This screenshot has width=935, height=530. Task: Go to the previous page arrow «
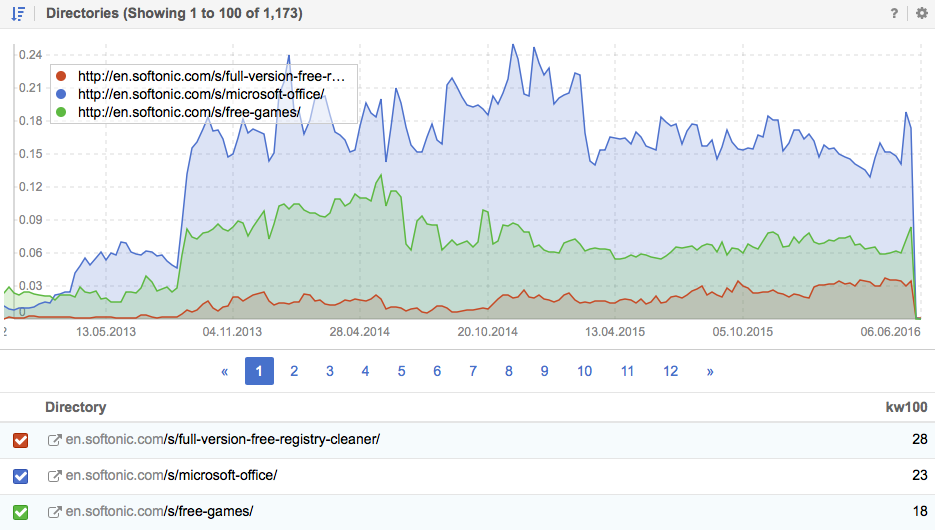pyautogui.click(x=224, y=371)
